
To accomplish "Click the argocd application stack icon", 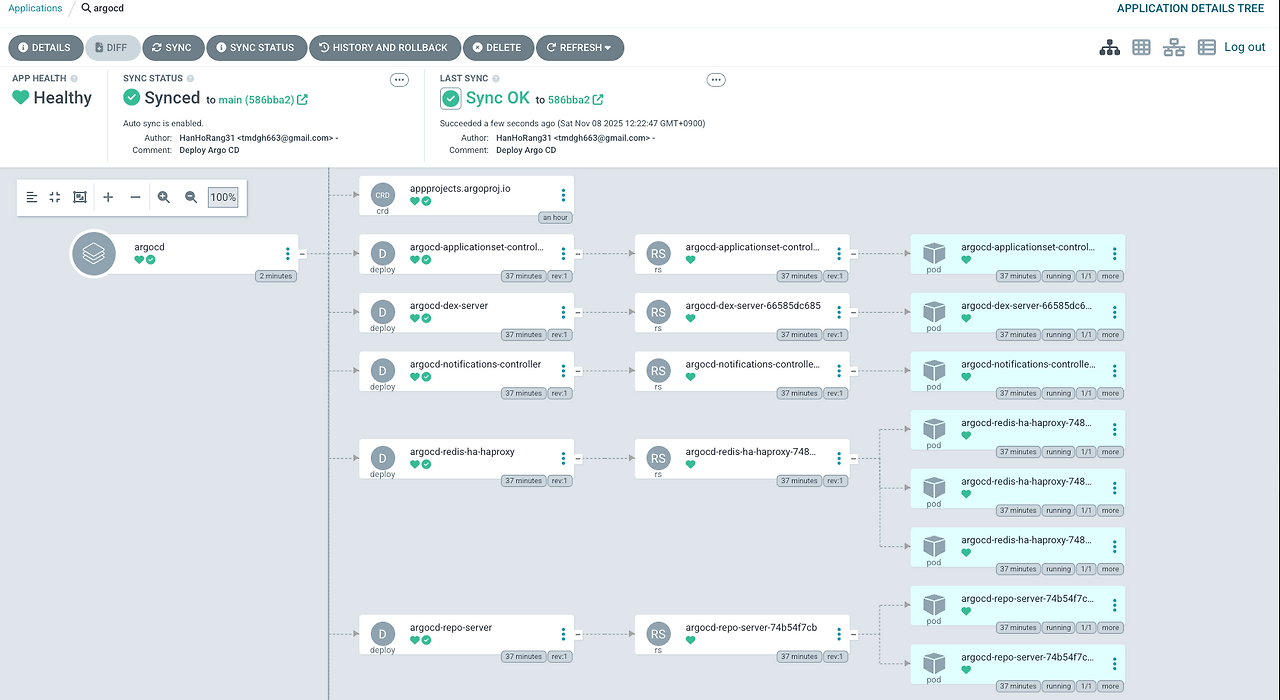I will pos(93,254).
